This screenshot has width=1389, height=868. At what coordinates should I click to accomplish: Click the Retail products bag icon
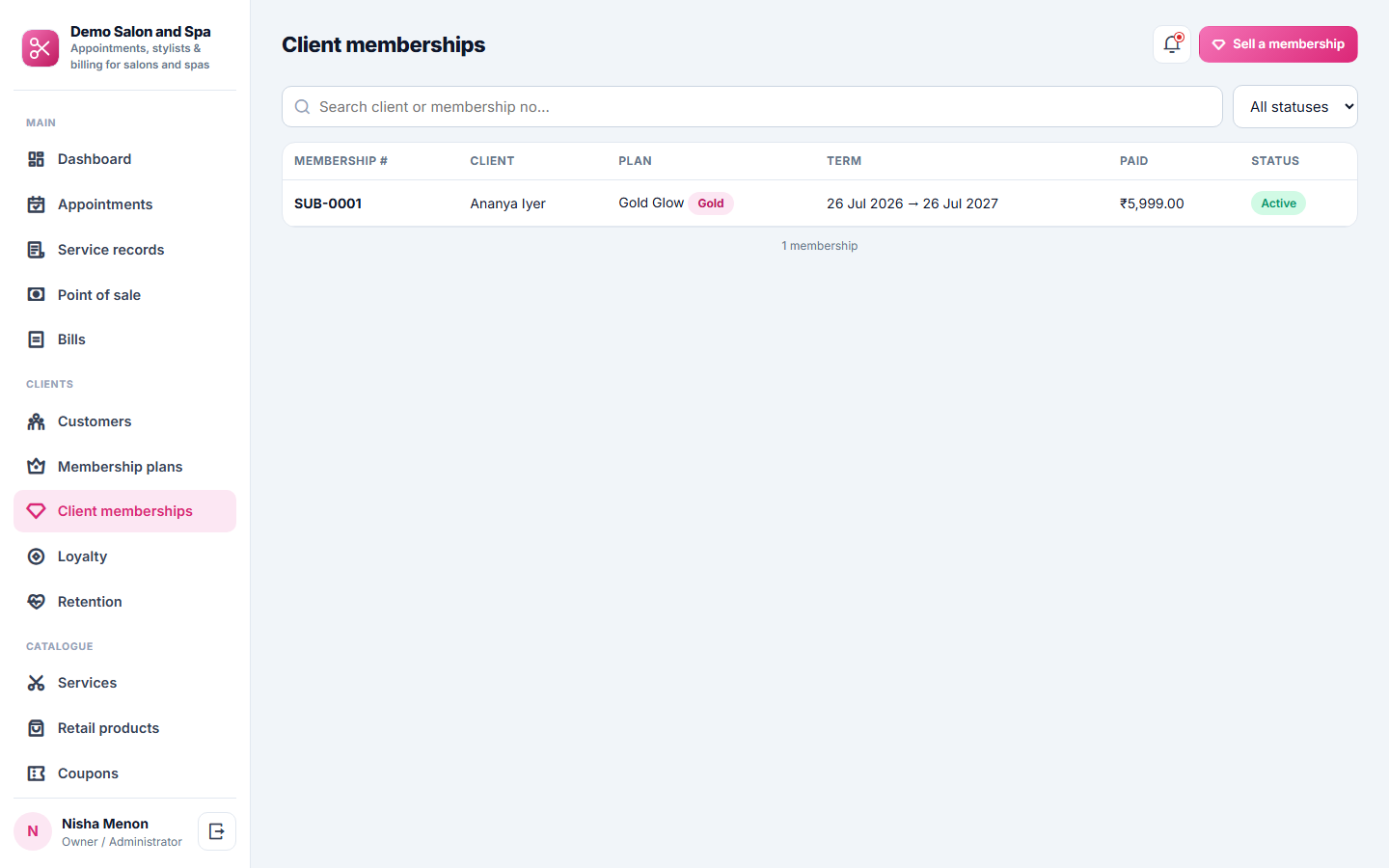click(37, 728)
